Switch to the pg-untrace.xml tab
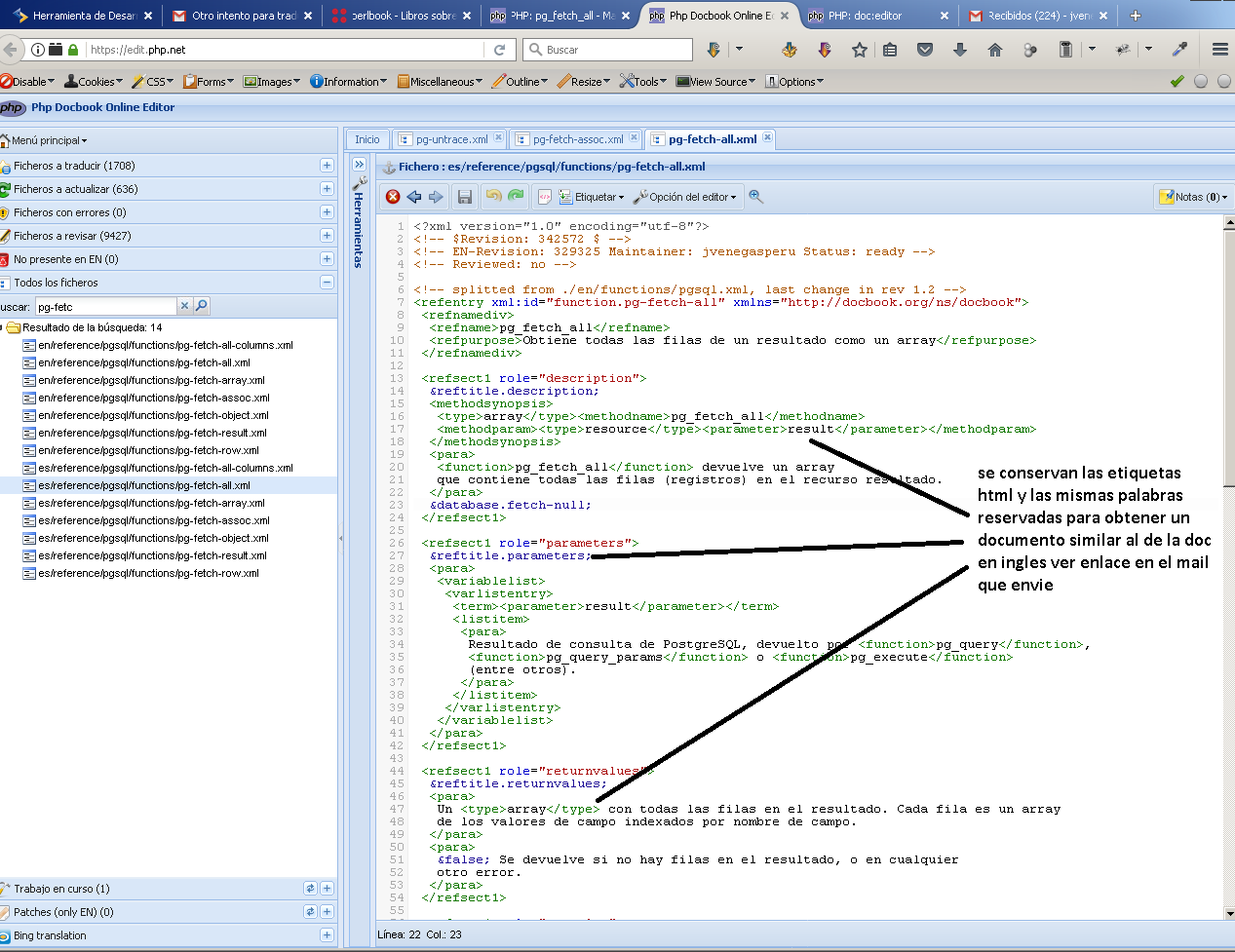The image size is (1235, 952). click(451, 139)
